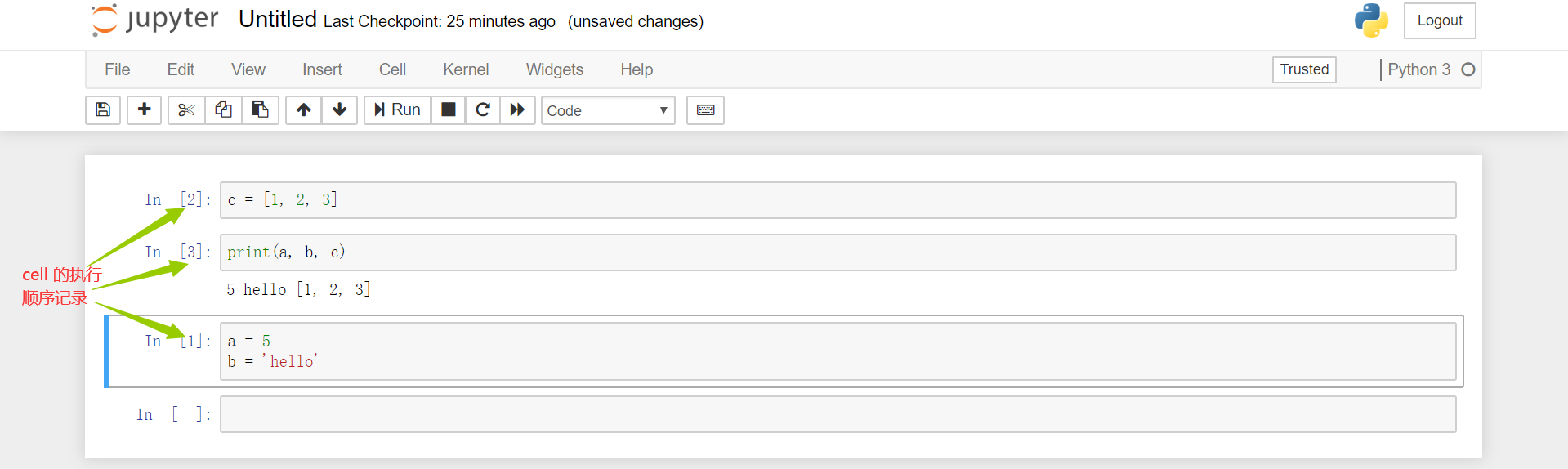Click the Run button
The image size is (1568, 469).
pyautogui.click(x=398, y=109)
